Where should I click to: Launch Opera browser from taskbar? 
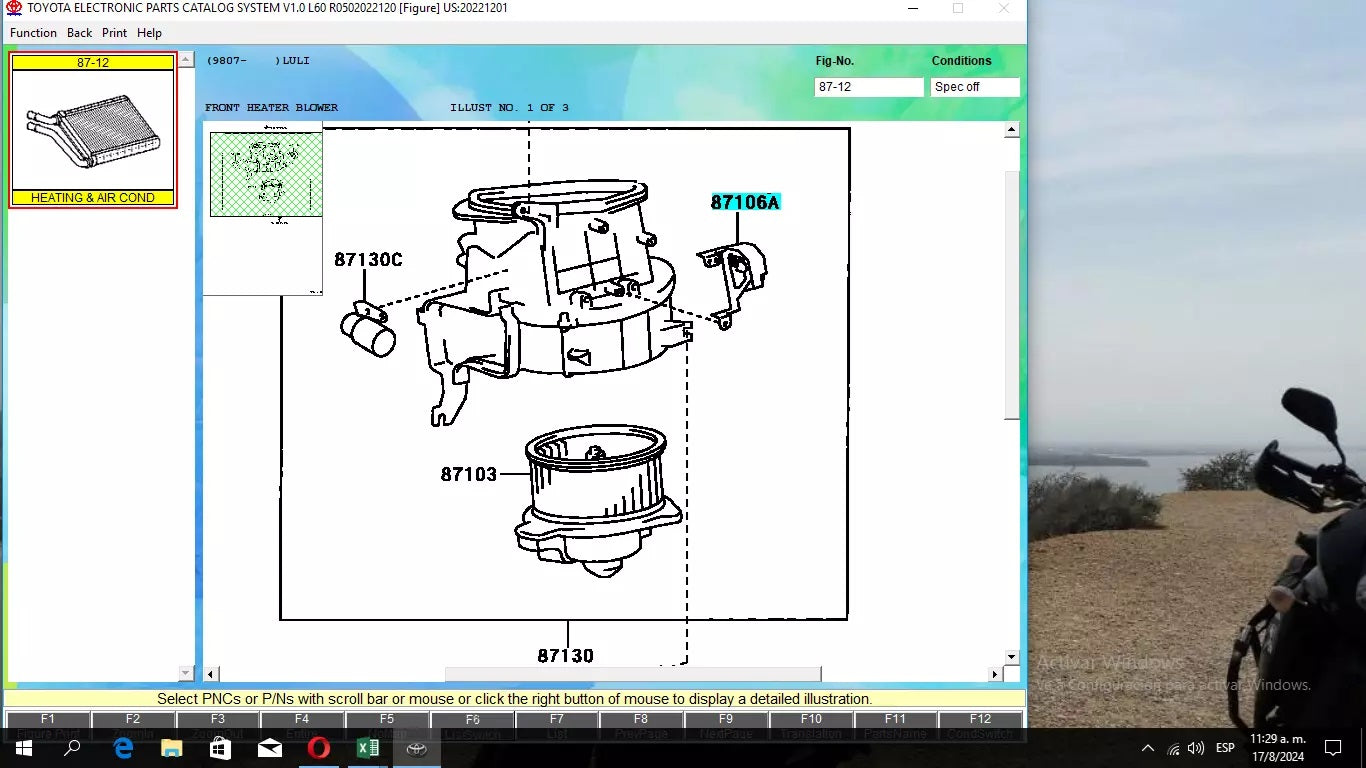[x=319, y=748]
